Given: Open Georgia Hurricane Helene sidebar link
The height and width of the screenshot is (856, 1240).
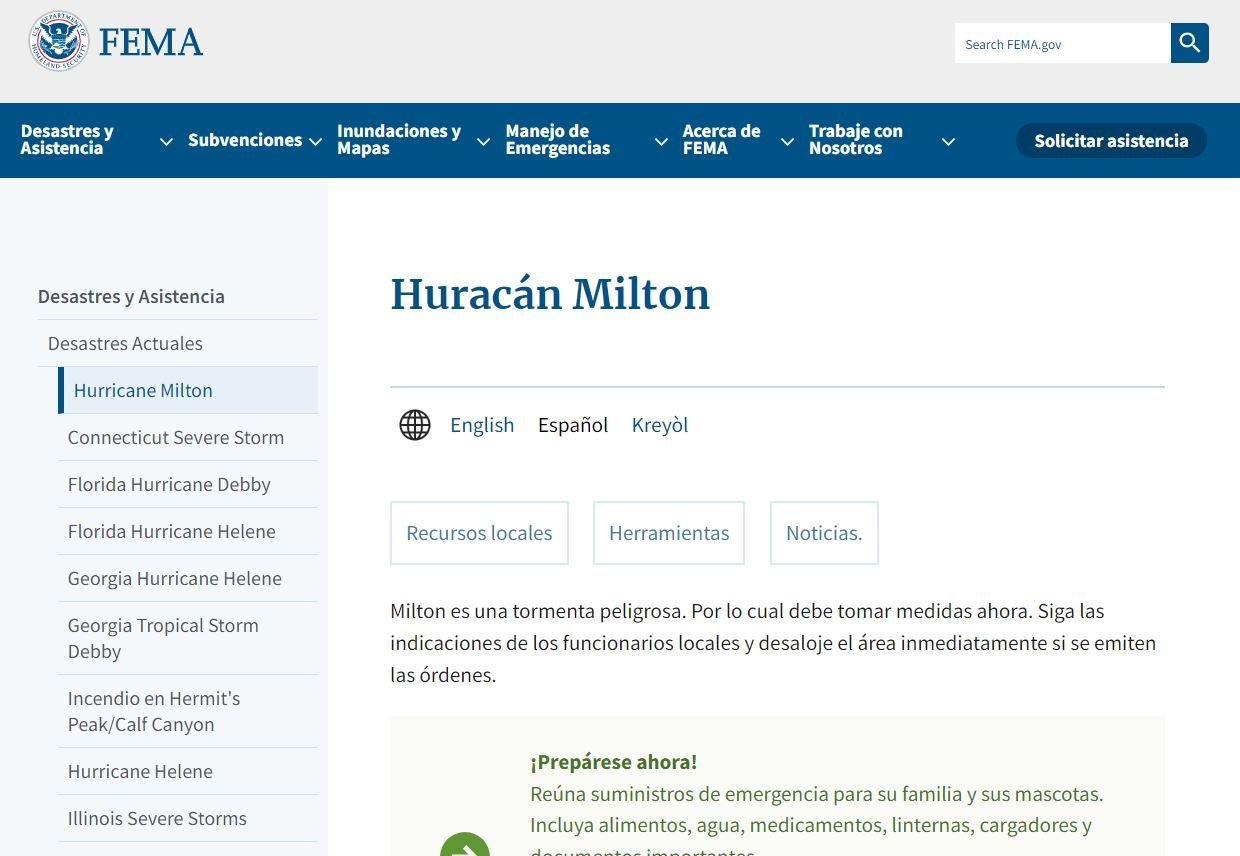Looking at the screenshot, I should point(174,578).
